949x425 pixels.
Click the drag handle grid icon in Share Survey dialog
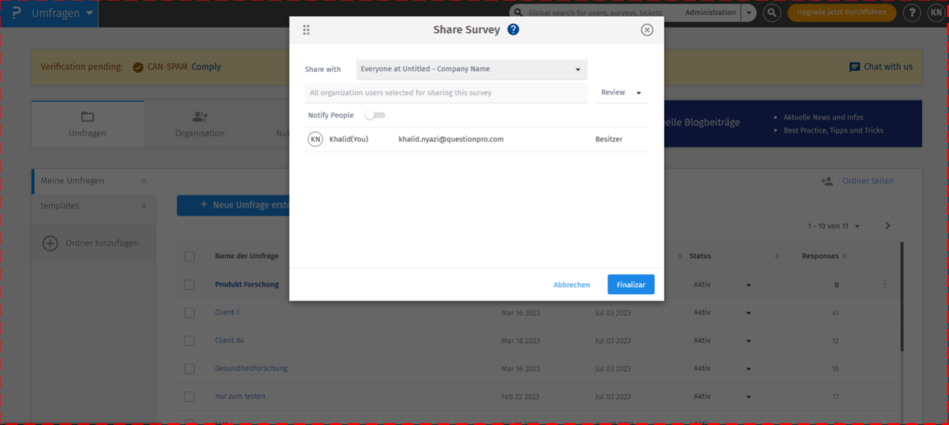[x=306, y=30]
